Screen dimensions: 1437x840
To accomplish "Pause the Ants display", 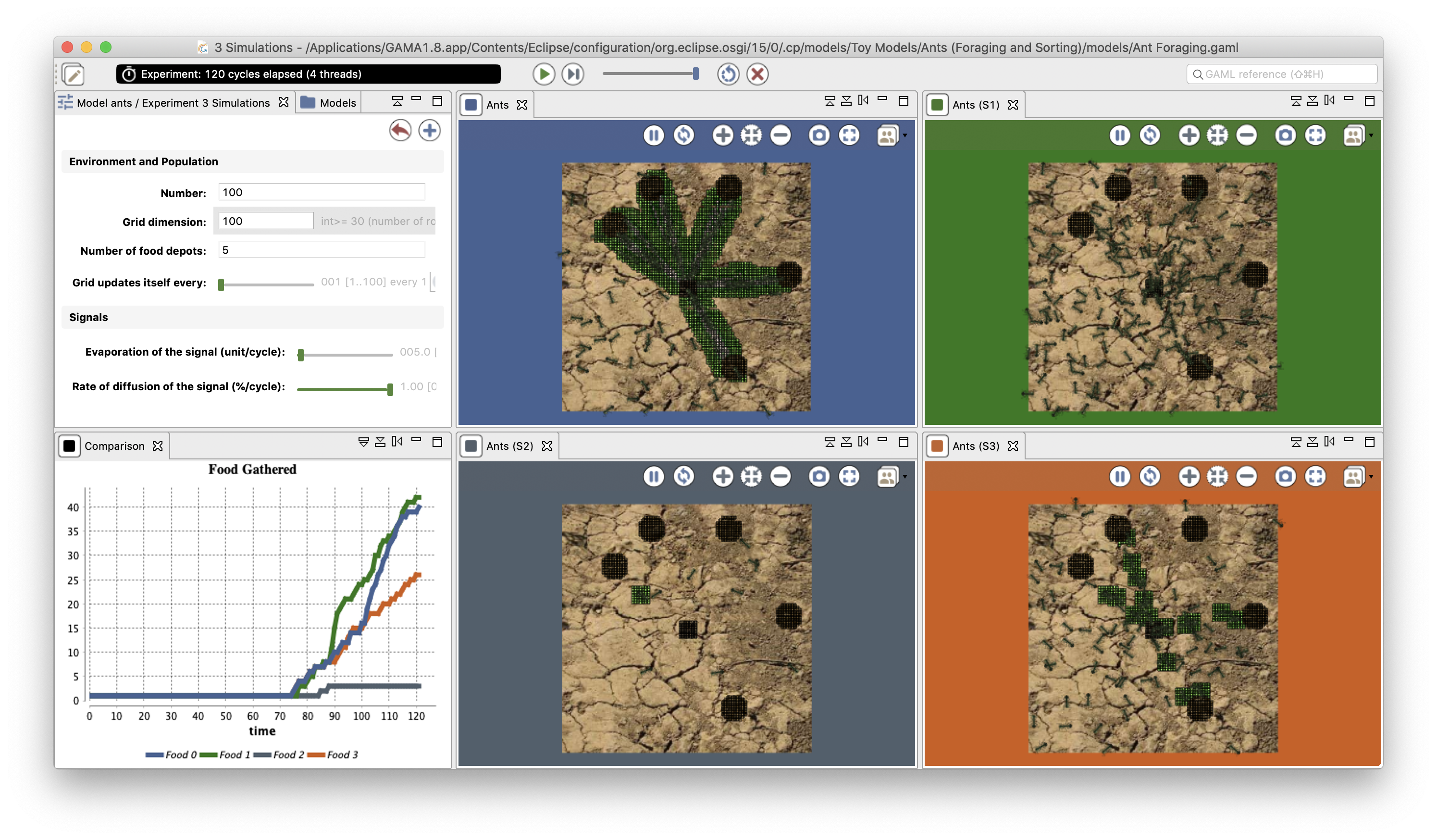I will click(x=654, y=136).
